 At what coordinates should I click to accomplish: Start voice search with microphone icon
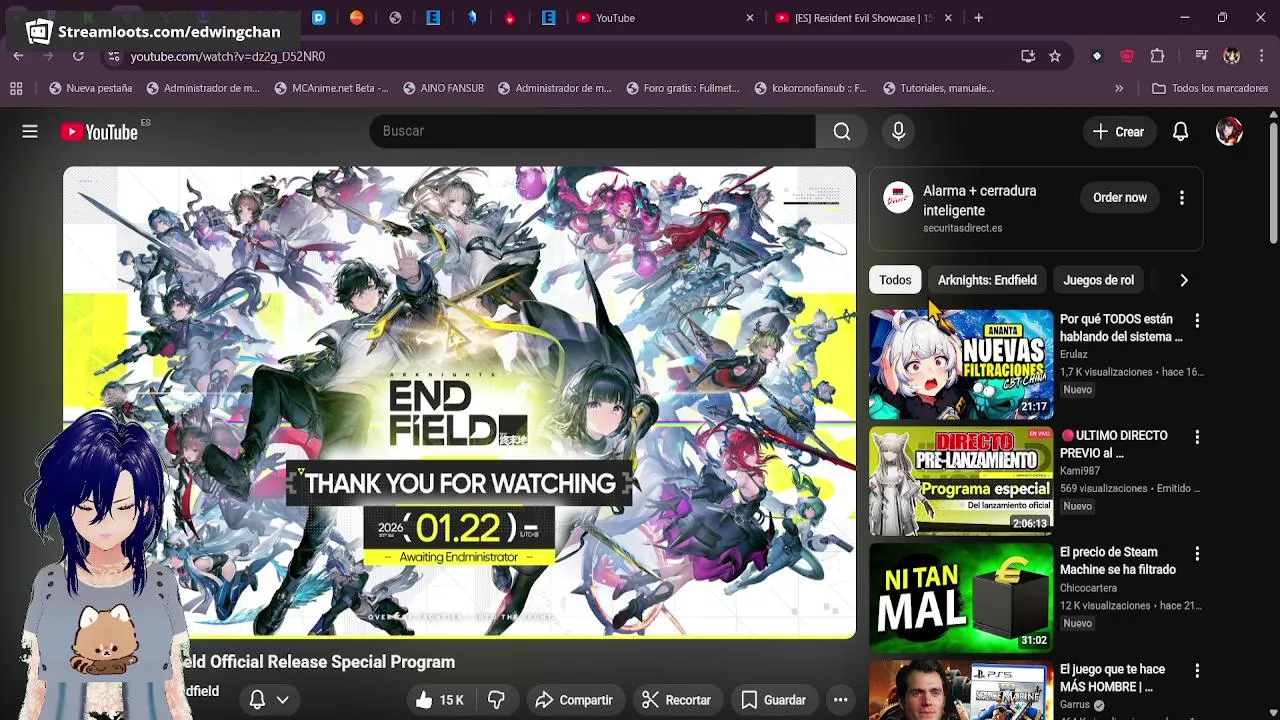click(898, 131)
